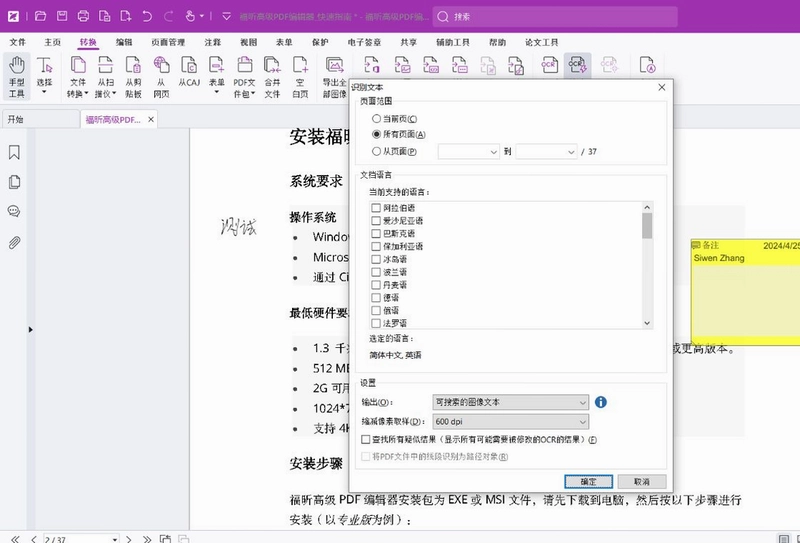Expand the PDF文件包 dropdown arrow
This screenshot has width=800, height=543.
[x=253, y=94]
